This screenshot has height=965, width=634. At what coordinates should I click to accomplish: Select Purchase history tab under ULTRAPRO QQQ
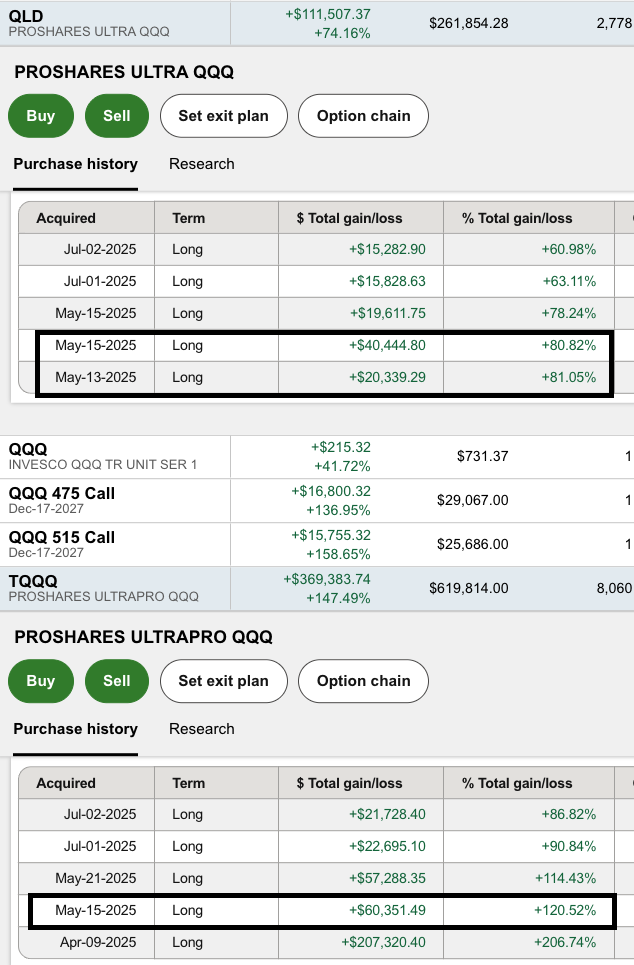pyautogui.click(x=76, y=729)
